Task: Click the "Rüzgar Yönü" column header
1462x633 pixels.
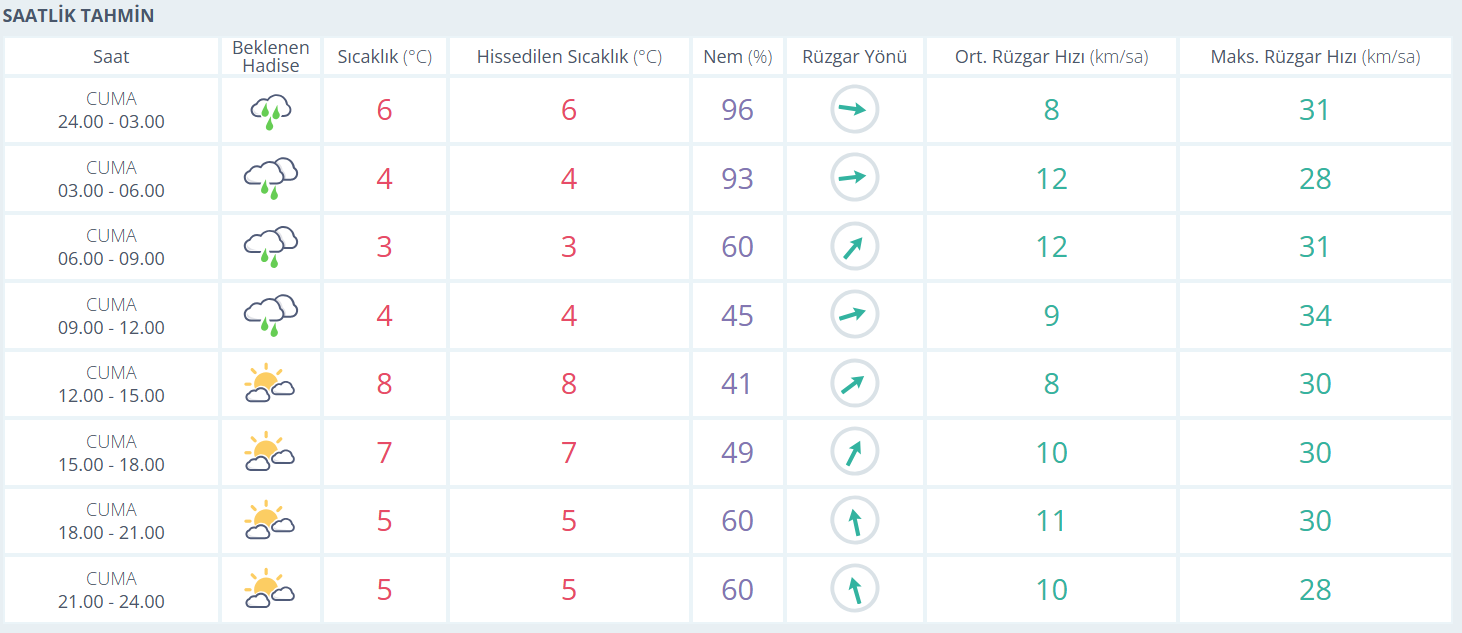Action: click(854, 57)
